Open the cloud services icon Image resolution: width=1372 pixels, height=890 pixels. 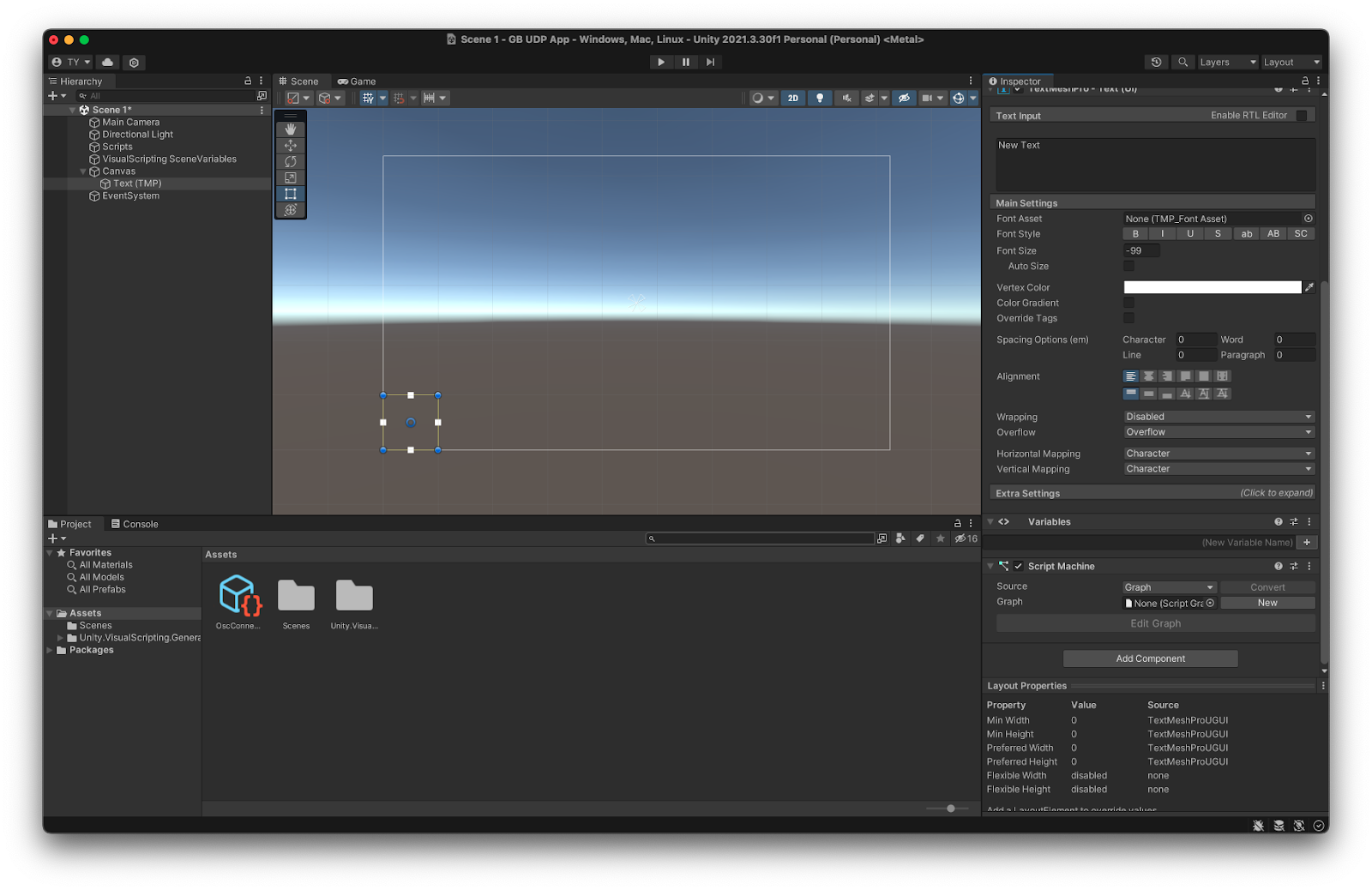[x=107, y=62]
